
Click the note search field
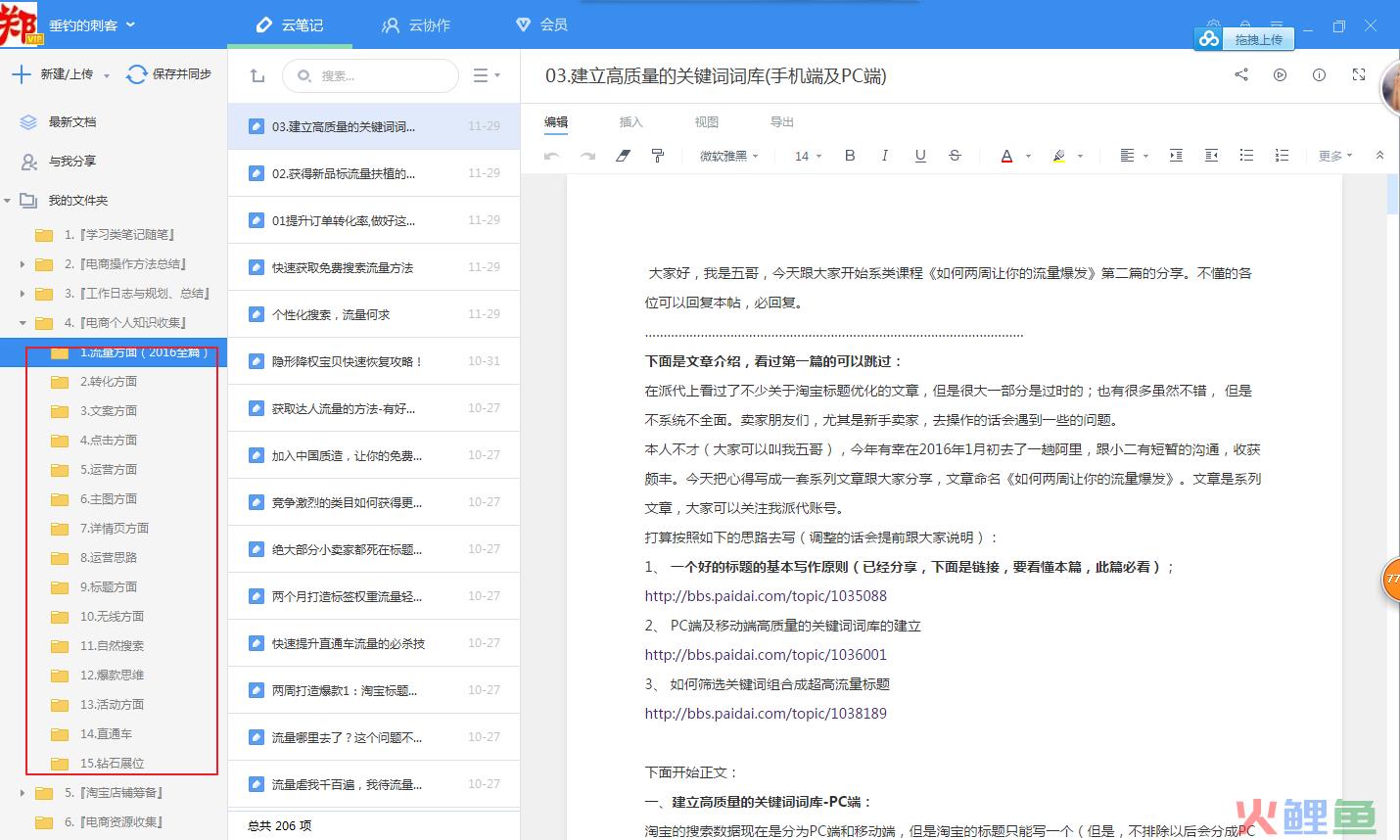pos(370,75)
